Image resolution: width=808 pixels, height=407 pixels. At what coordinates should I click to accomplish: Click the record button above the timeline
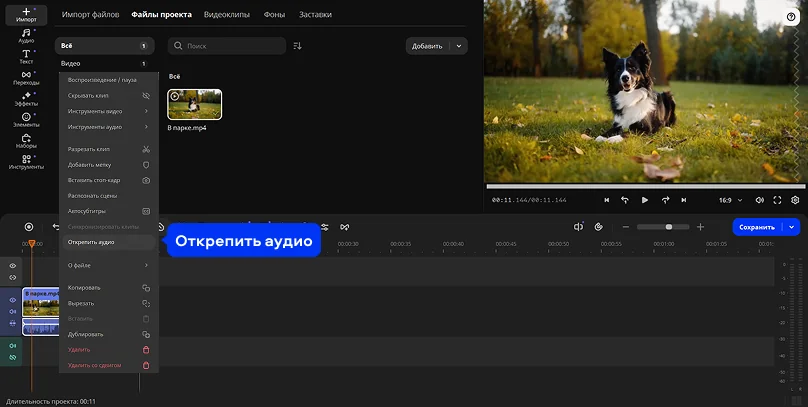[x=29, y=227]
